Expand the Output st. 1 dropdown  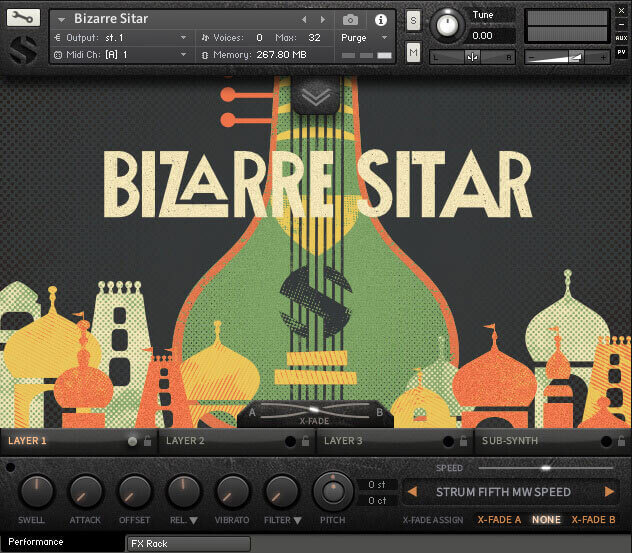pos(183,37)
